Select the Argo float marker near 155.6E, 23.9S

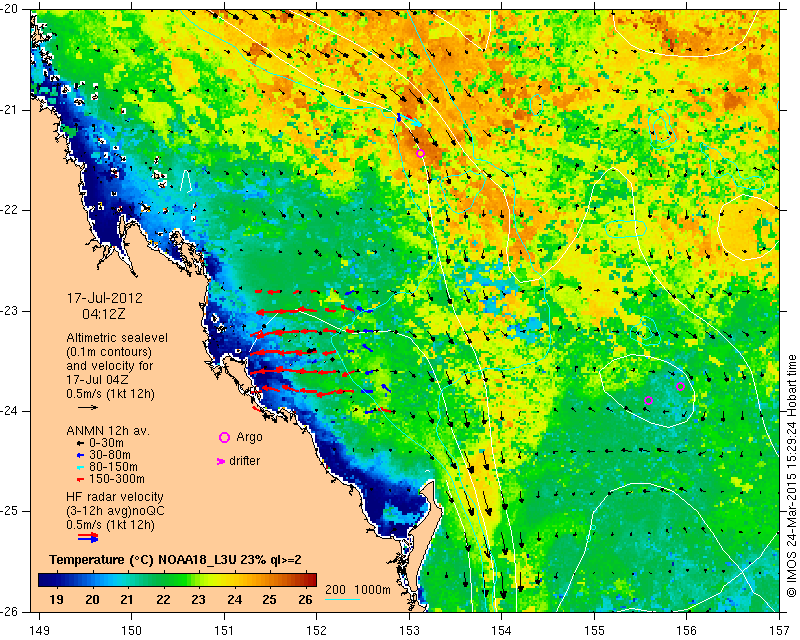pos(648,401)
